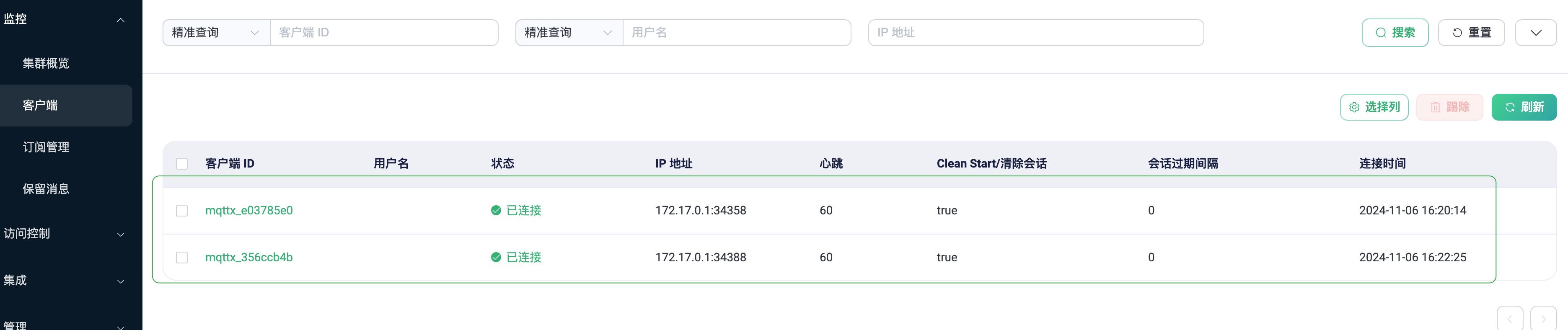Screen dimensions: 1568x330
Task: Click the refresh (刷新) button
Action: point(1524,107)
